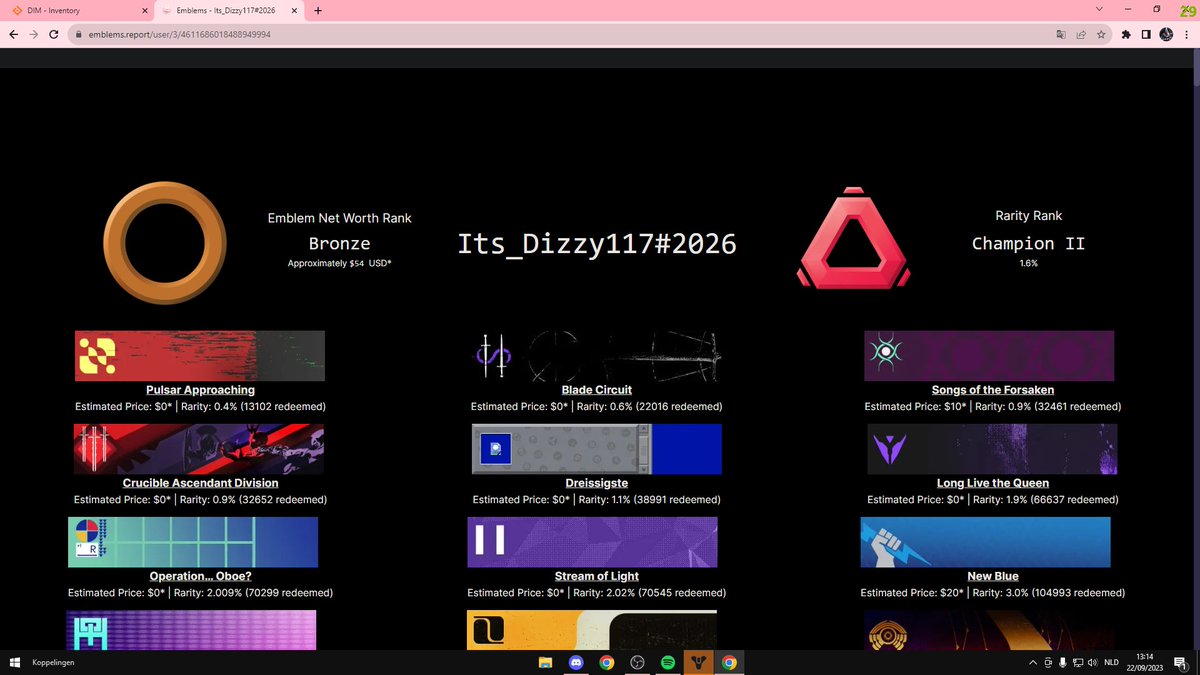
Task: Go forward in browser history
Action: tap(33, 33)
